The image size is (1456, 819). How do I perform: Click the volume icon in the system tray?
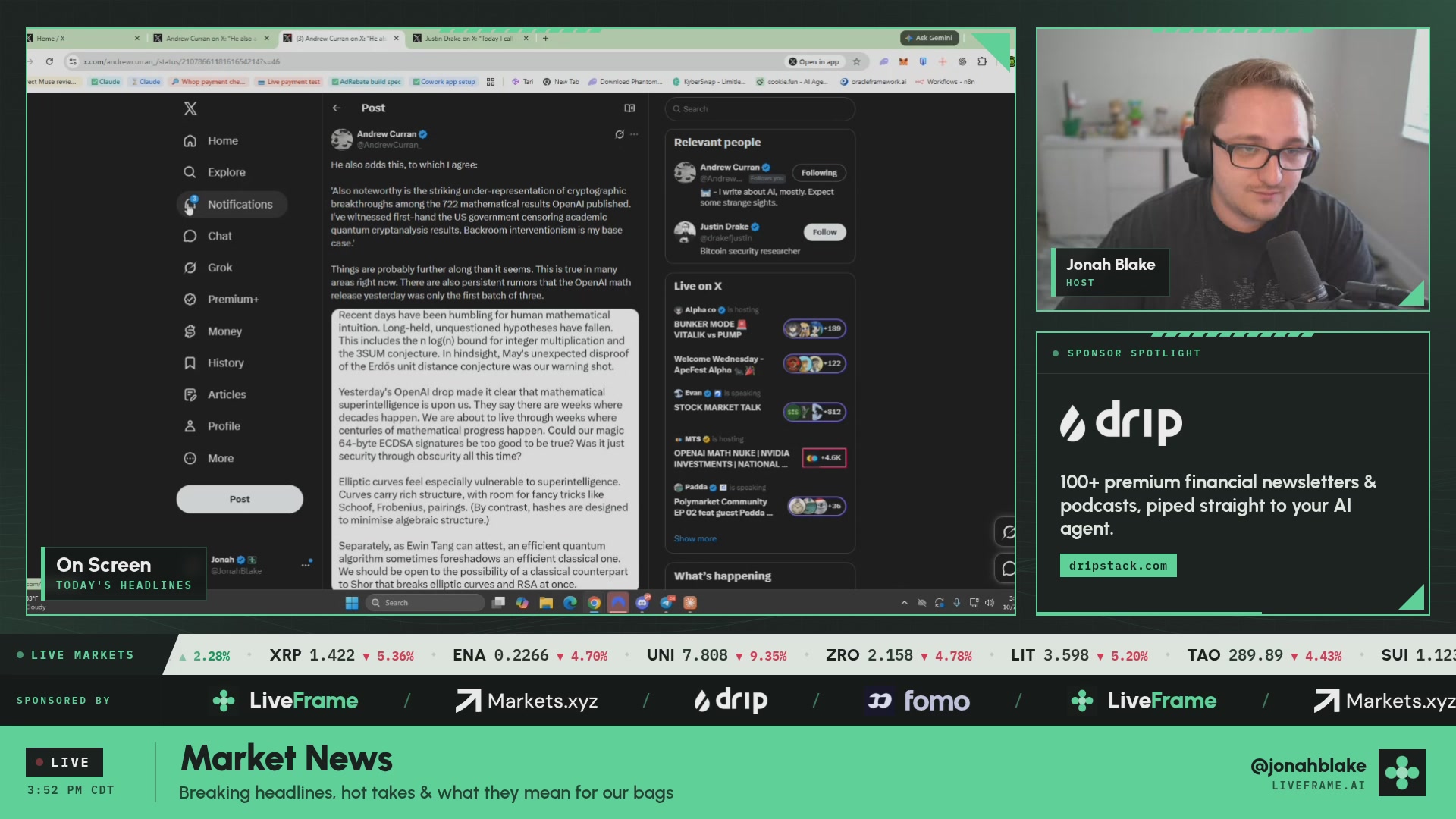[990, 603]
